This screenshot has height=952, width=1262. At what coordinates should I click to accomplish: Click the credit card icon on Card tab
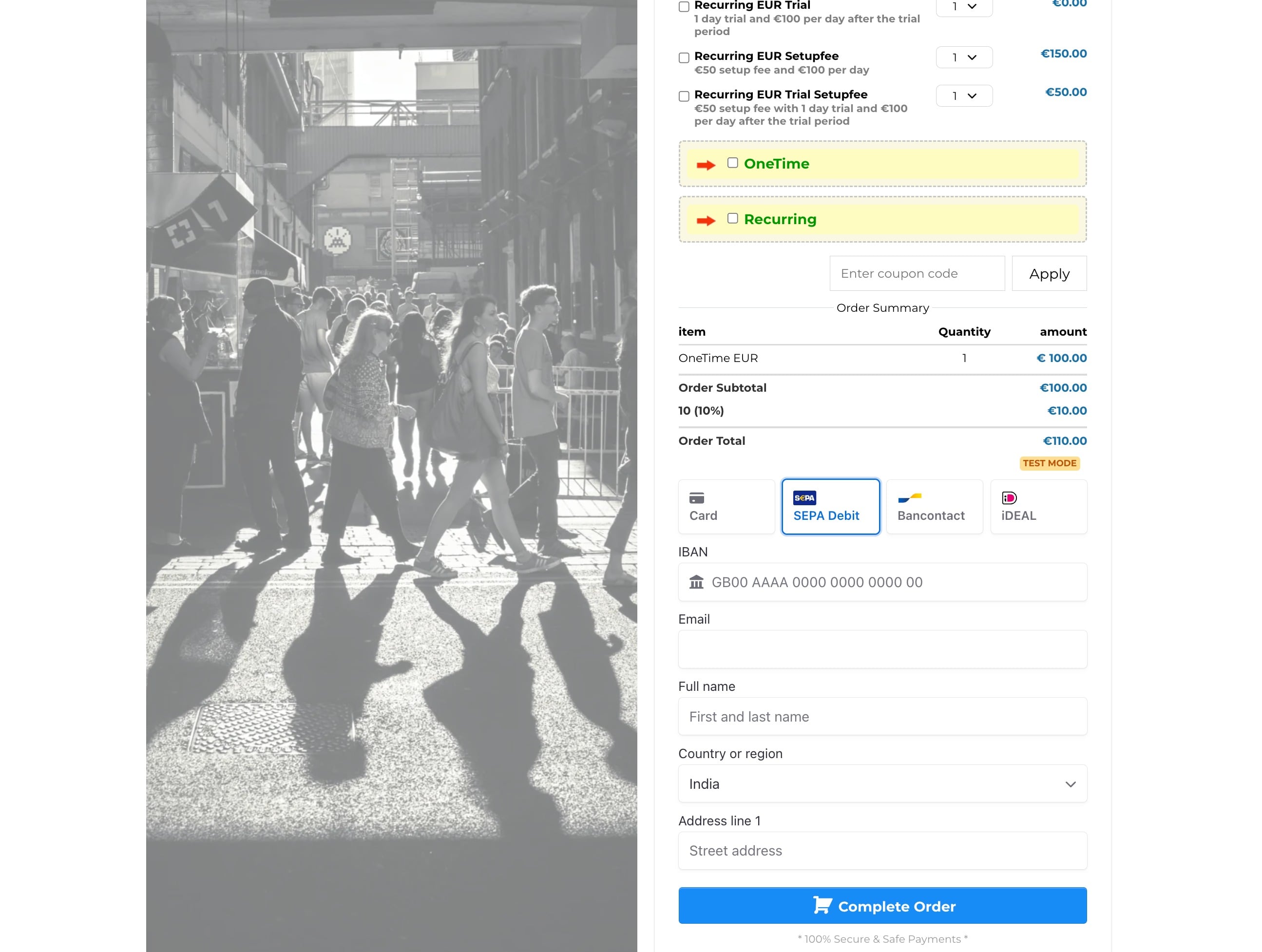[696, 498]
